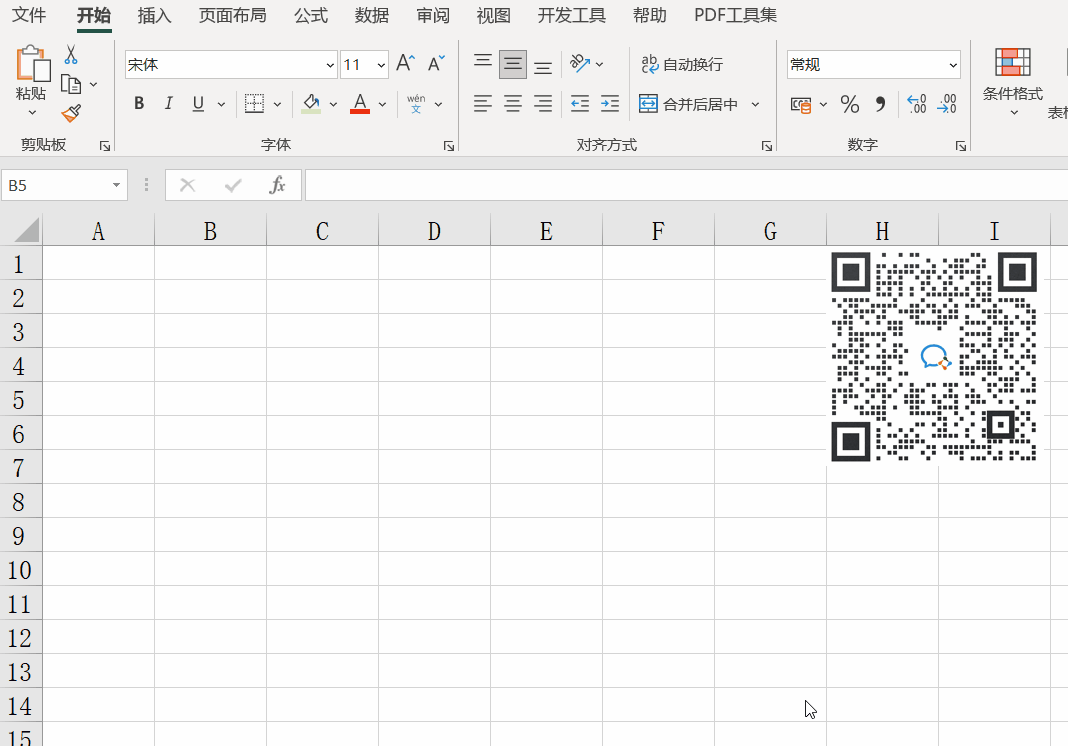Toggle top vertical alignment

[483, 64]
